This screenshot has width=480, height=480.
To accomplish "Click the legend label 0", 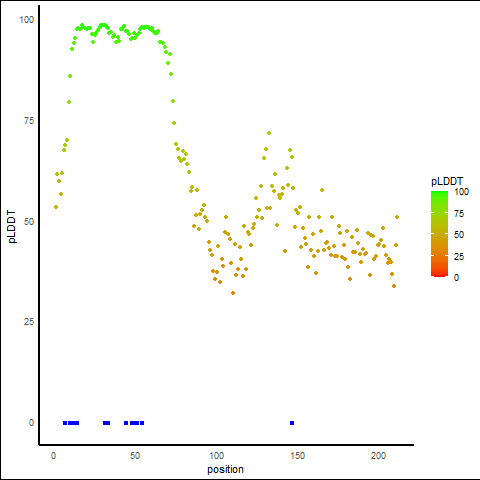I will (456, 278).
